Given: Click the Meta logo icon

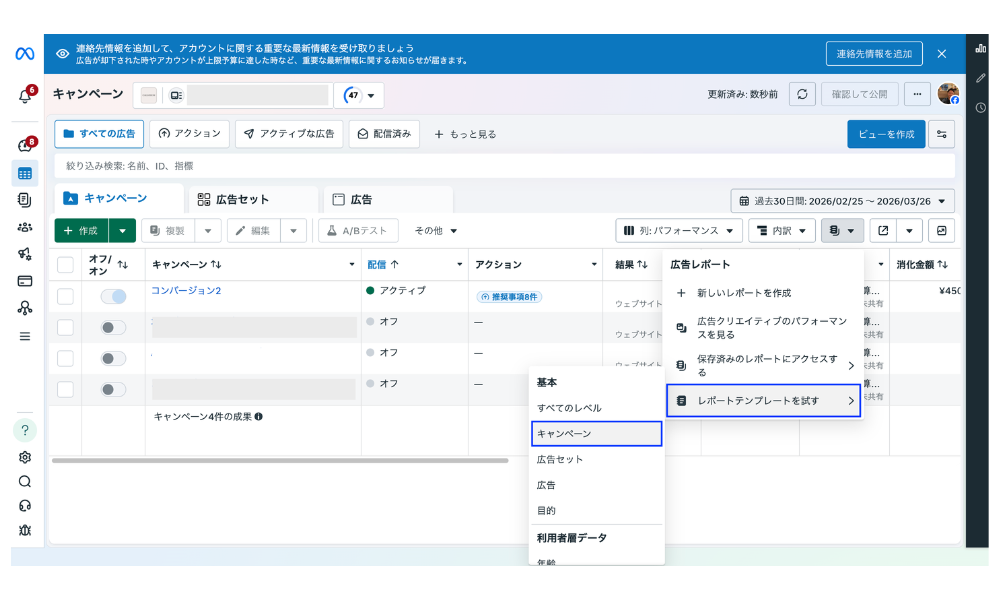Looking at the screenshot, I should click(x=25, y=54).
